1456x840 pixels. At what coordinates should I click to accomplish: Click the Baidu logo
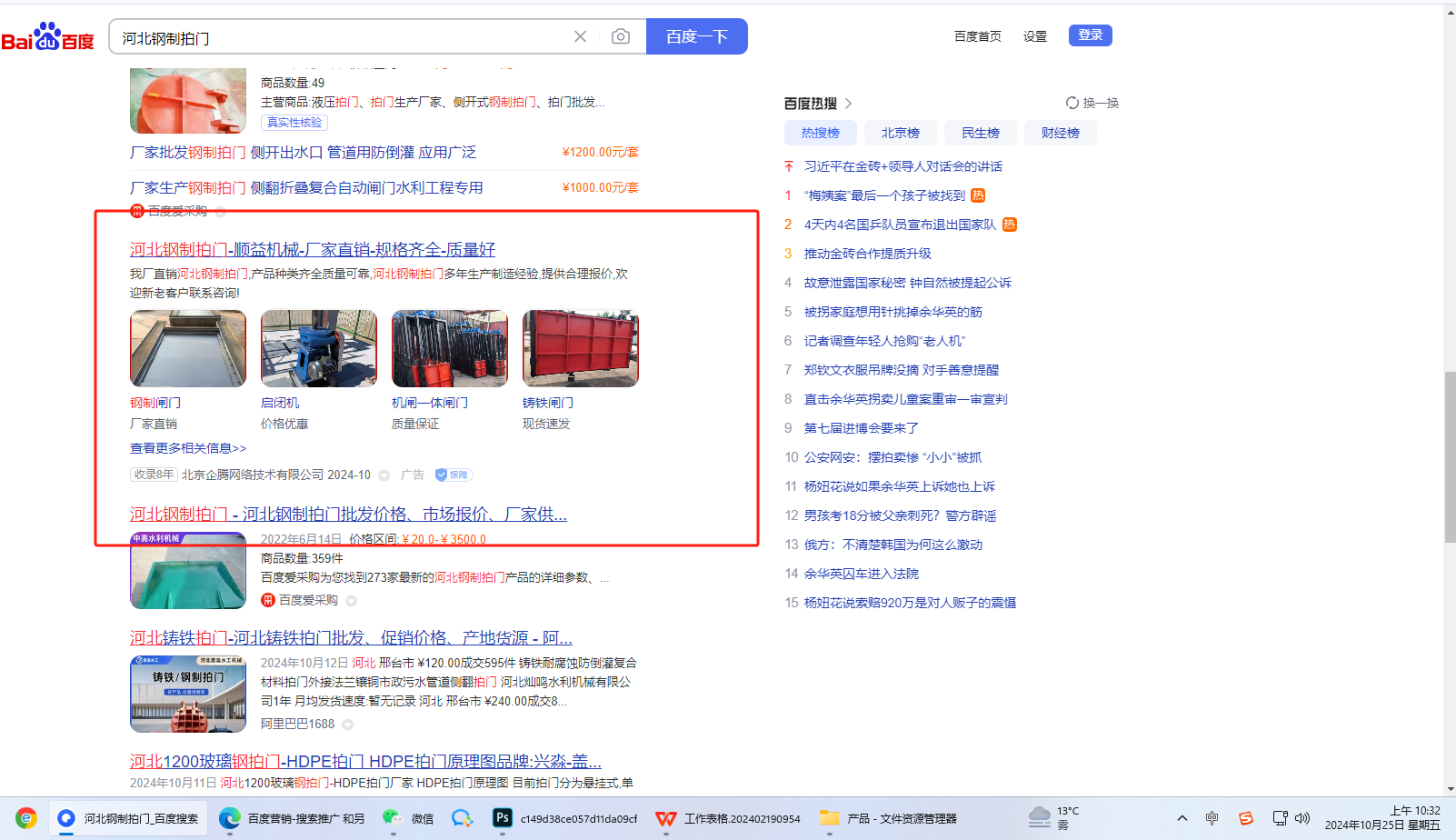48,37
